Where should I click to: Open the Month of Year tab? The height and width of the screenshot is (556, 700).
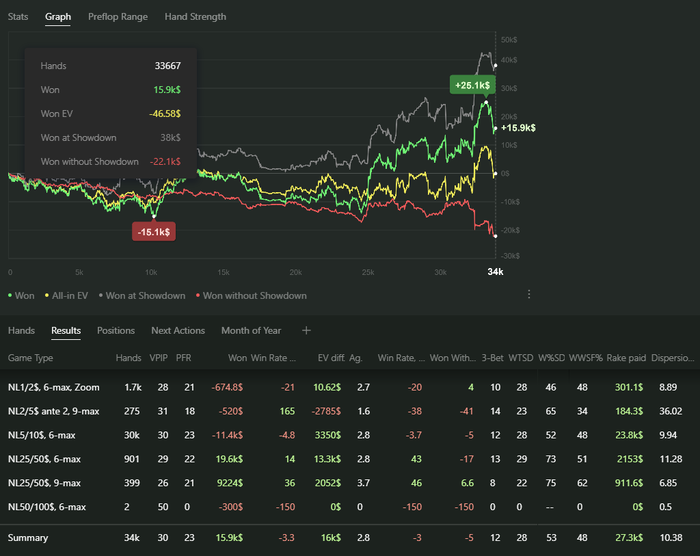[251, 331]
